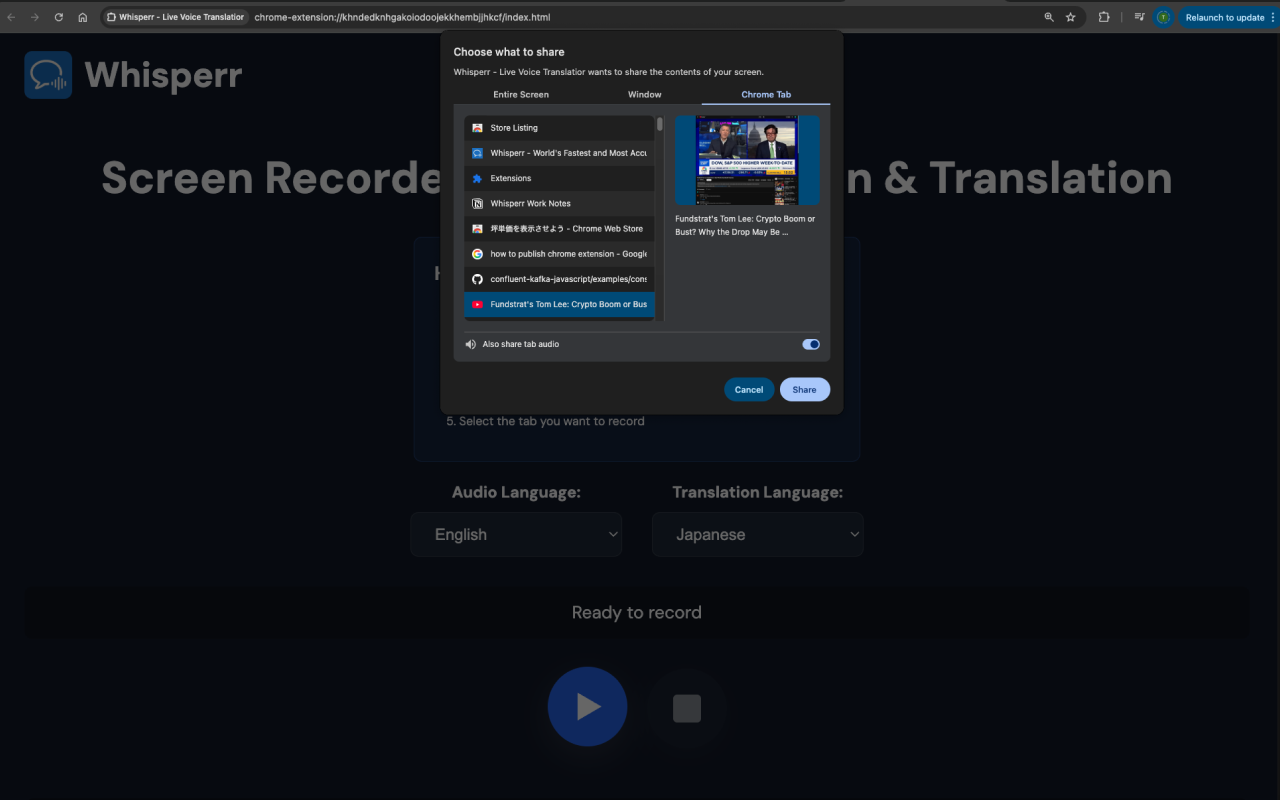This screenshot has width=1280, height=800.
Task: Click the browser Forward arrow
Action: [35, 17]
